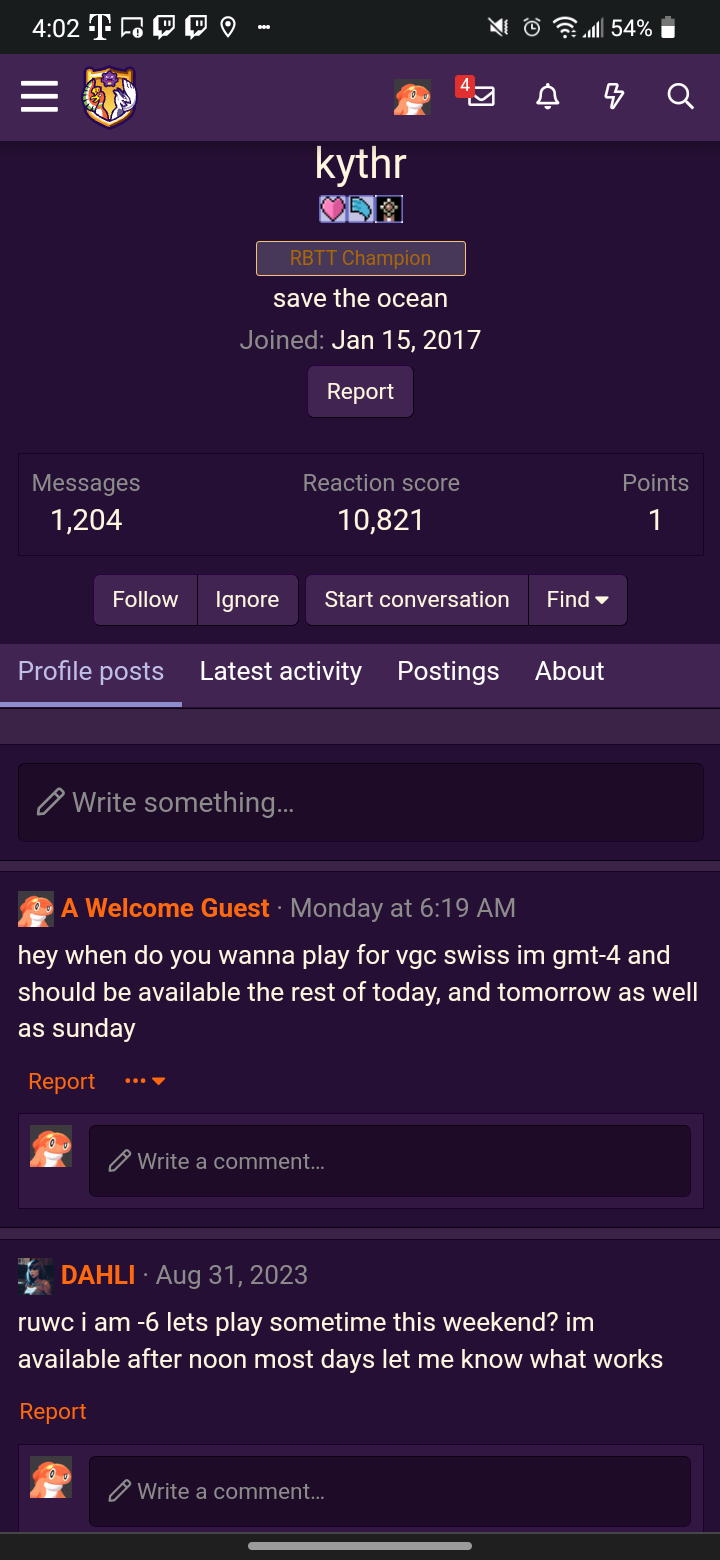This screenshot has height=1560, width=720.
Task: Open your account avatar in header
Action: click(x=412, y=97)
